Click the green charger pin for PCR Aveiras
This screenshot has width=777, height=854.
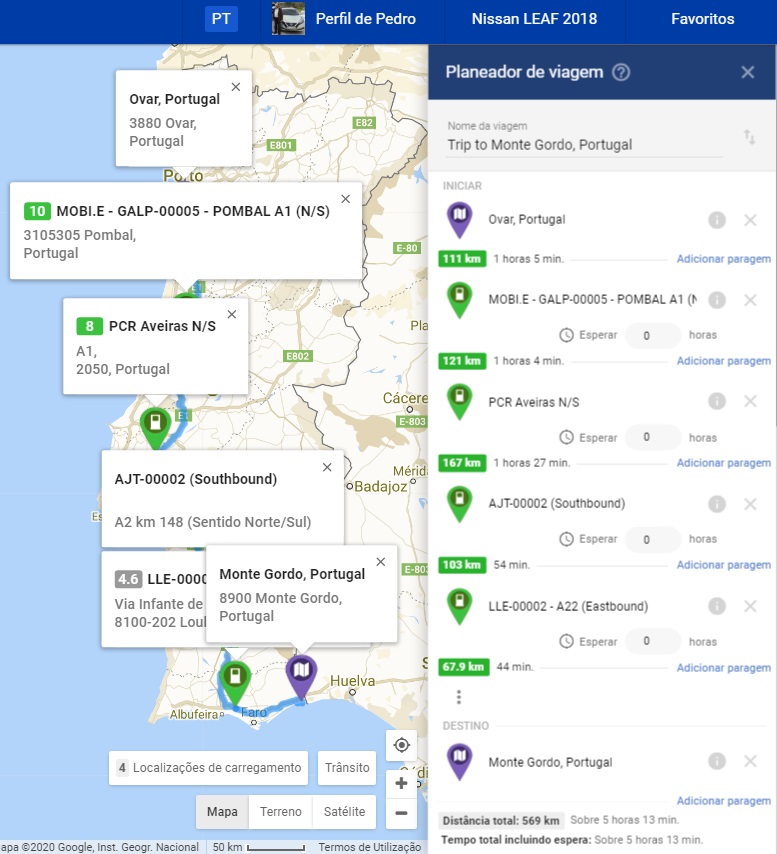[x=460, y=401]
